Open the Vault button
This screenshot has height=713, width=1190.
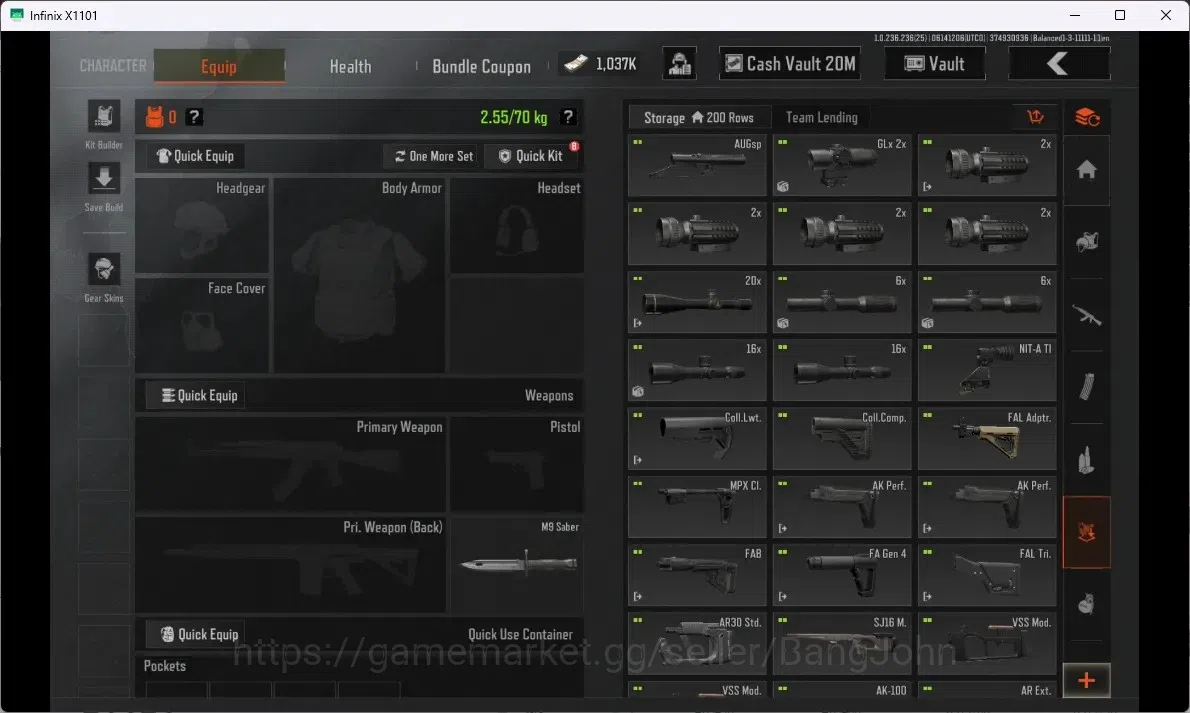coord(935,64)
